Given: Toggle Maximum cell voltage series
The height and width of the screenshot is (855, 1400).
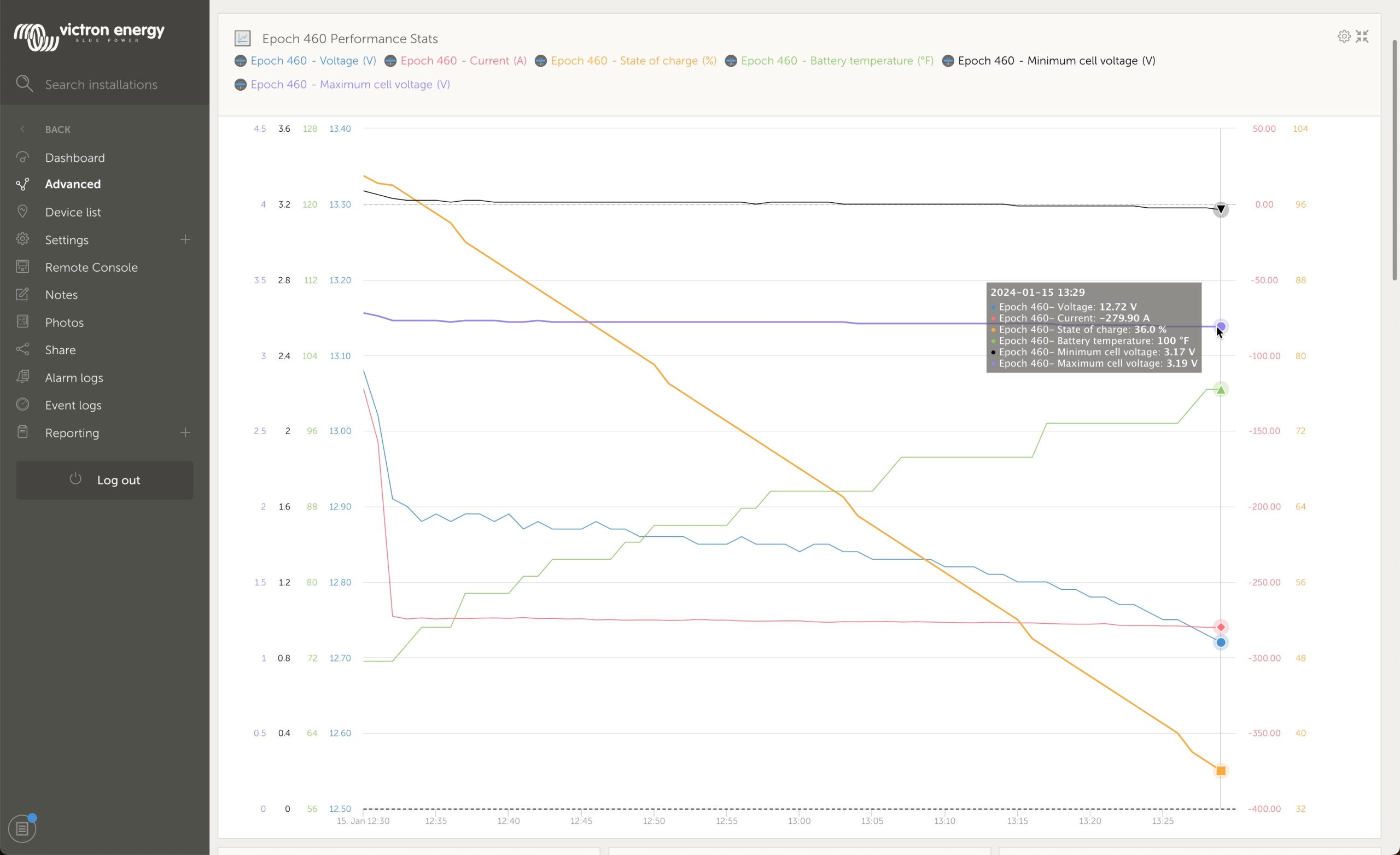Looking at the screenshot, I should [349, 85].
